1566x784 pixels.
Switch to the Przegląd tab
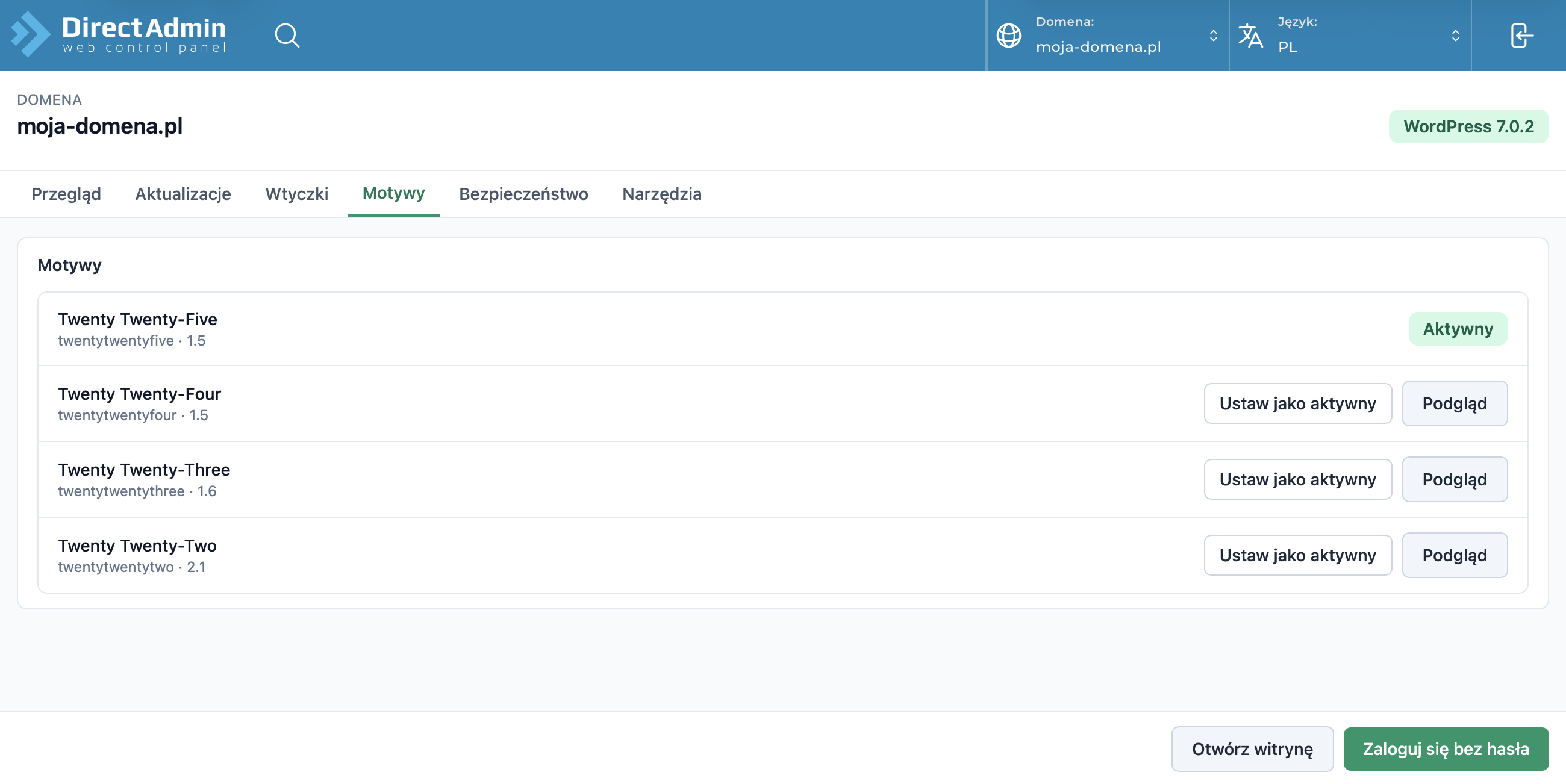coord(66,194)
